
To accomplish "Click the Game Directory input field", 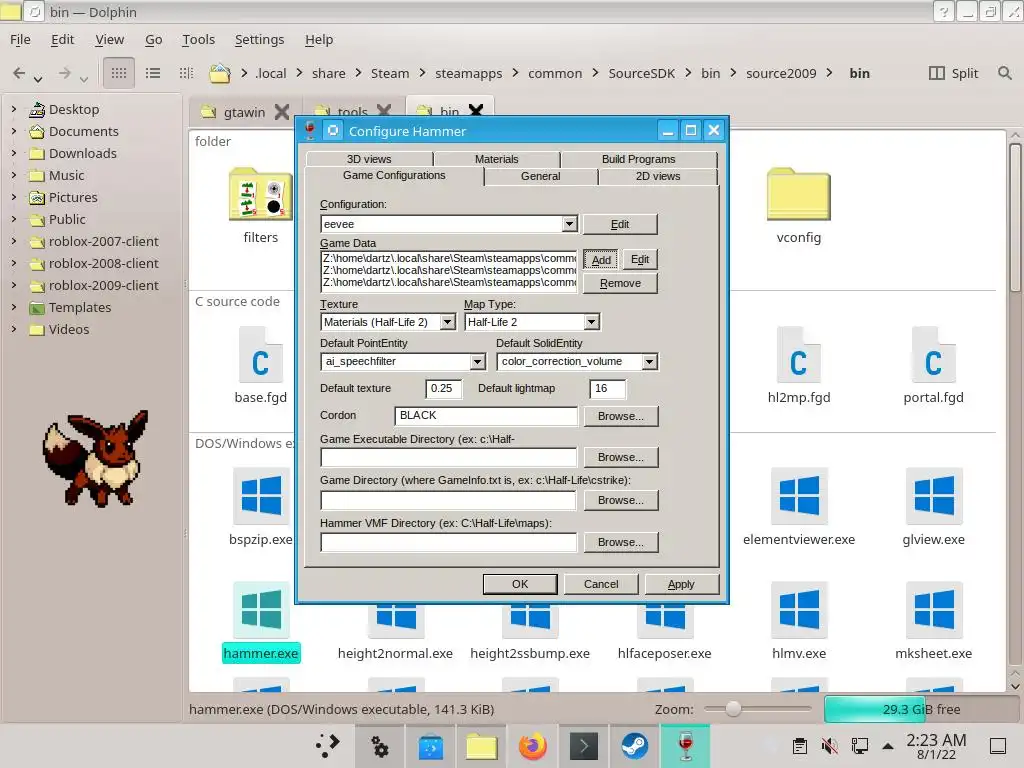I will point(448,500).
